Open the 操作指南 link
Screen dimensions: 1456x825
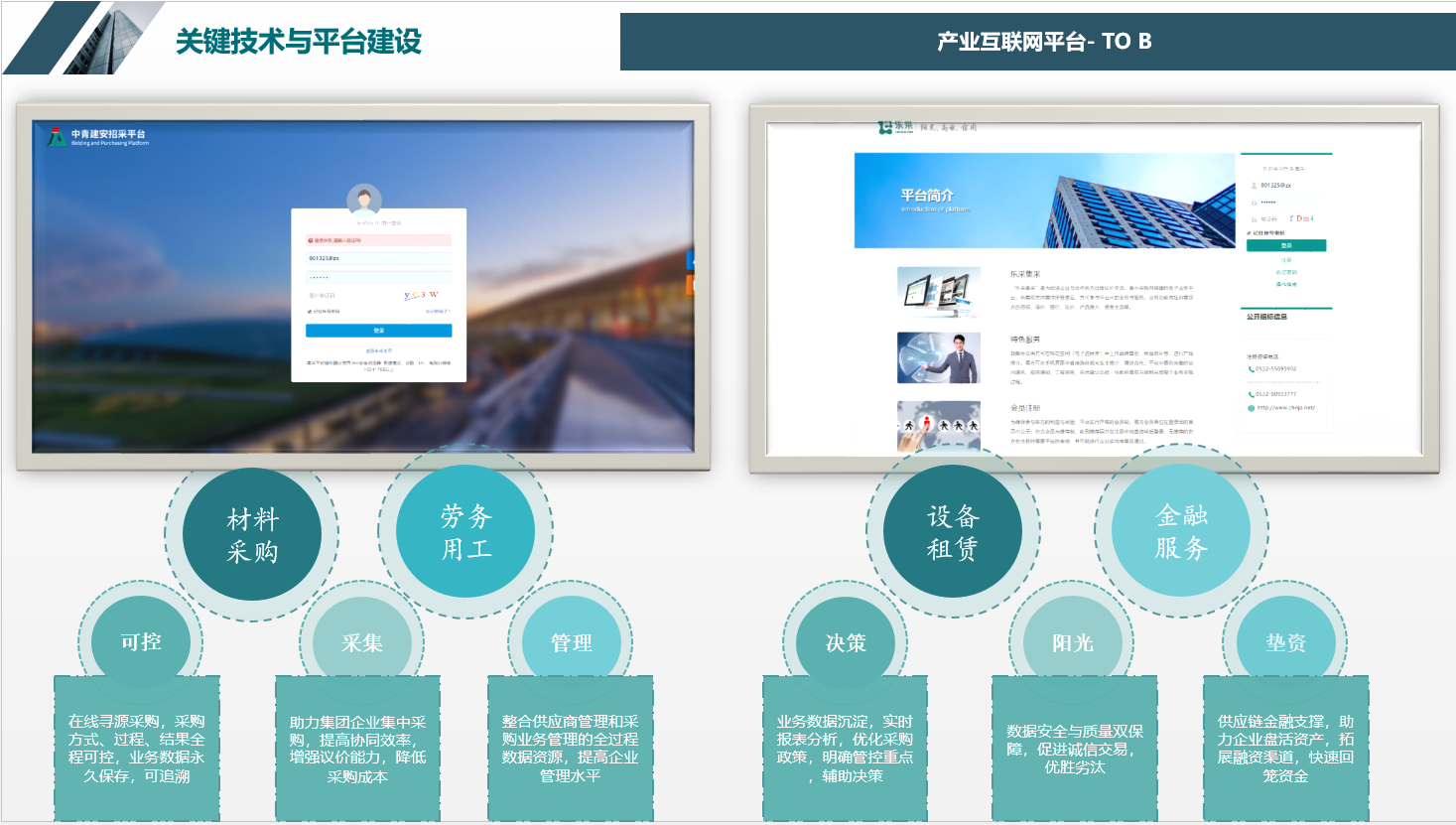[1286, 282]
